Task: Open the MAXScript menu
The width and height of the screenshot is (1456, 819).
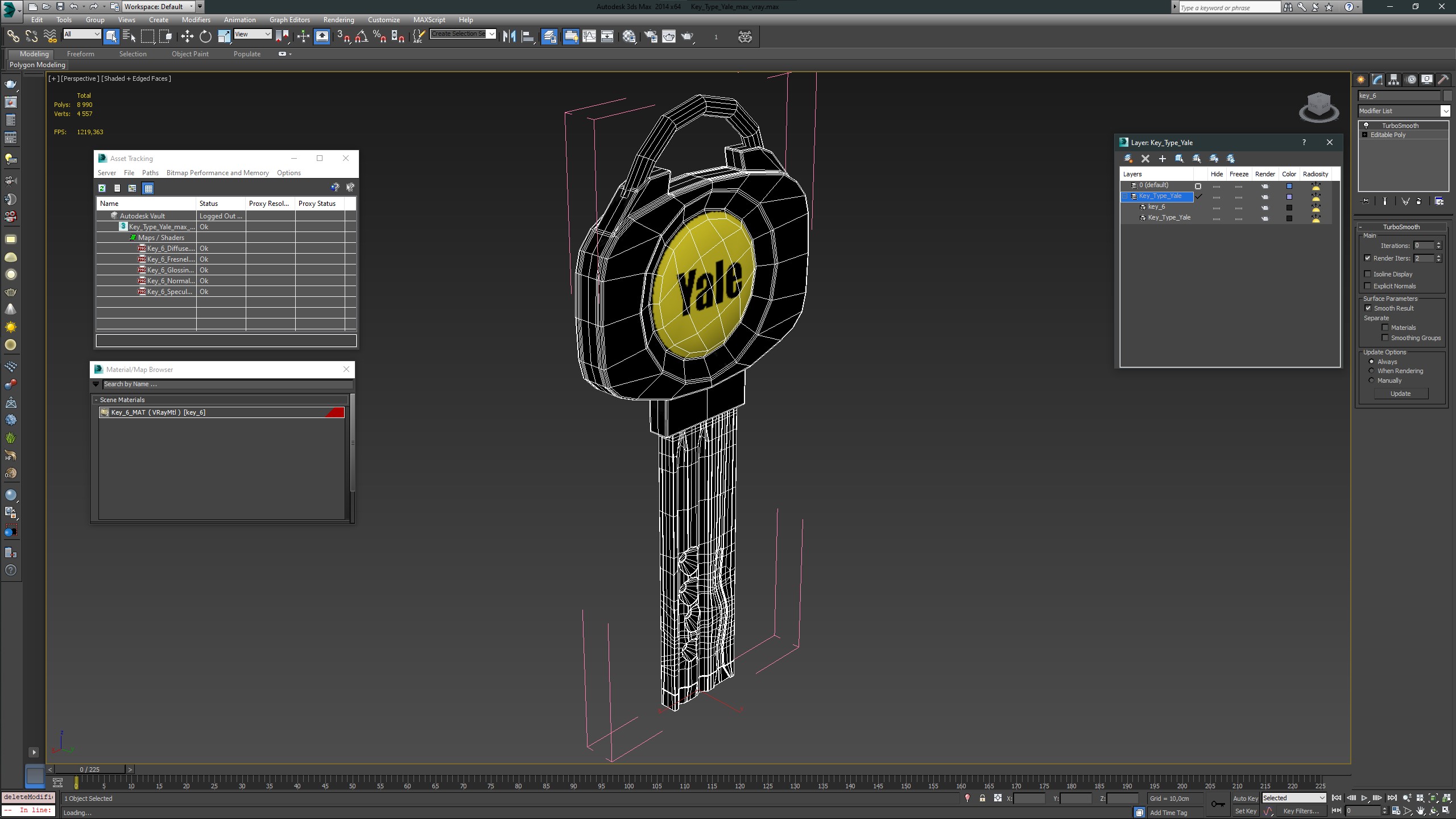Action: tap(429, 20)
